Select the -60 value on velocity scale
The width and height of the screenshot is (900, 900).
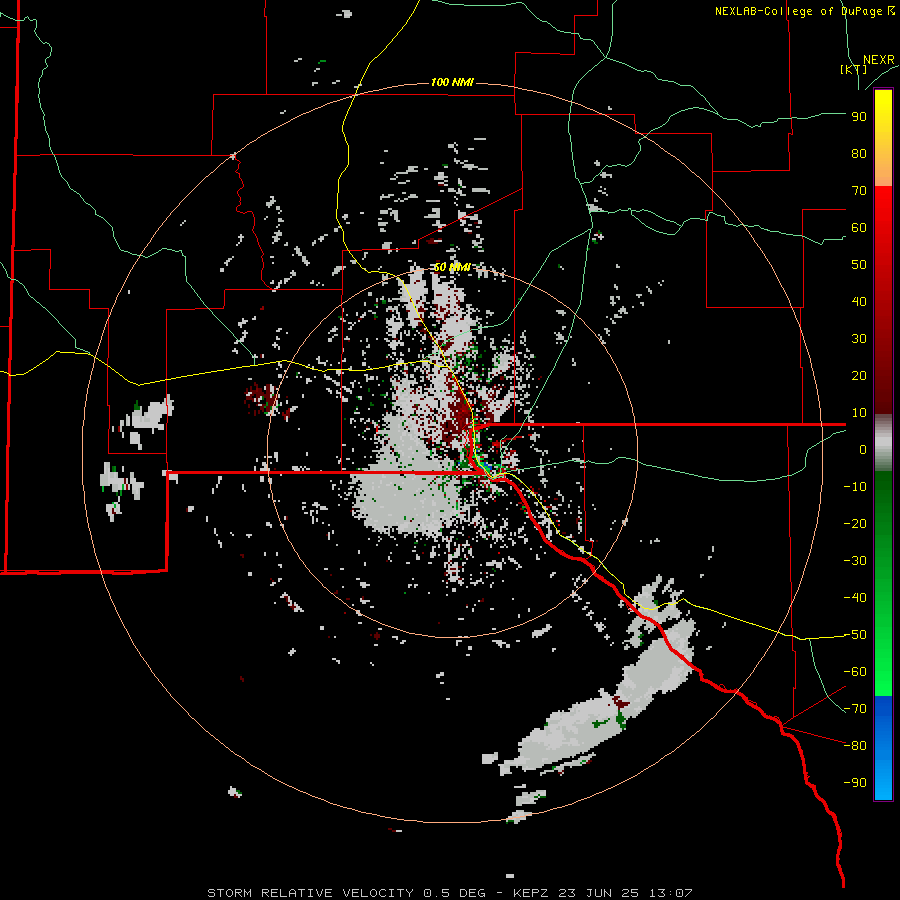(x=855, y=672)
